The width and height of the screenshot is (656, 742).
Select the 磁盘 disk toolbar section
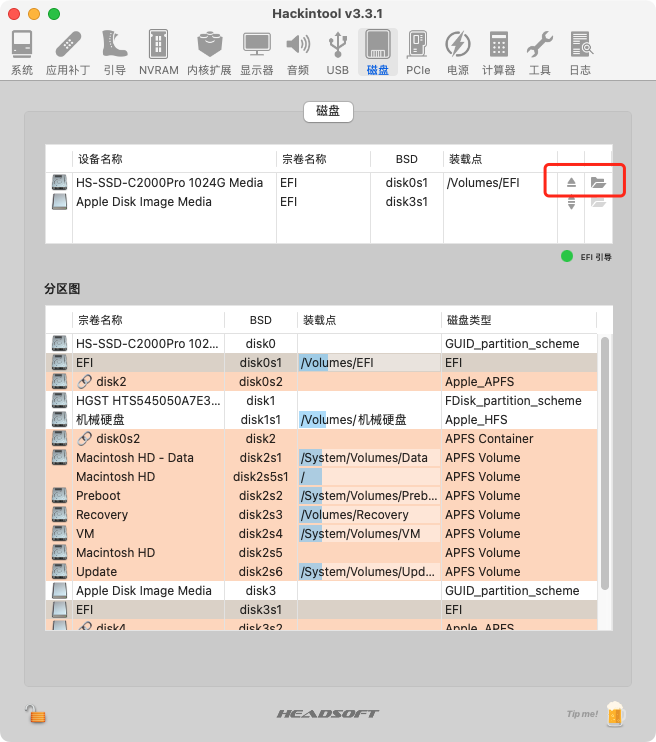click(378, 53)
